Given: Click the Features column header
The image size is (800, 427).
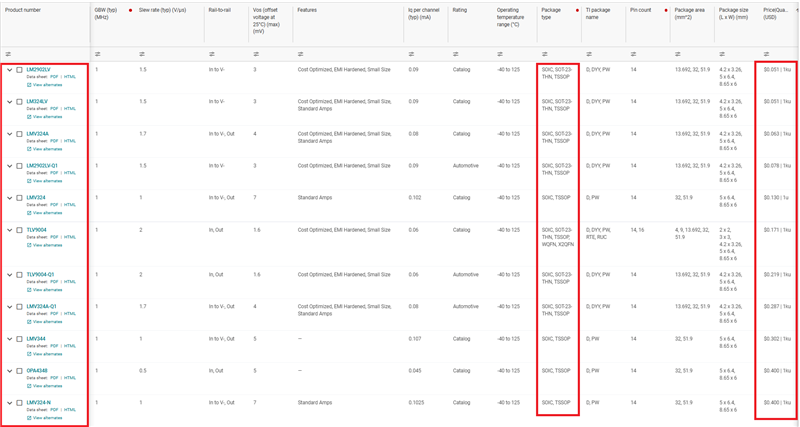Looking at the screenshot, I should pos(307,10).
